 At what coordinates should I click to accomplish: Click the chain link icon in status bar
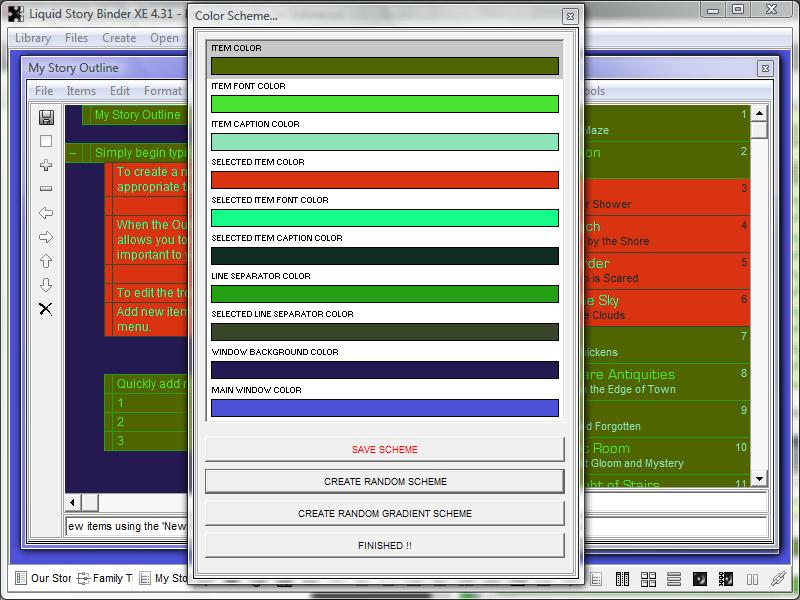778,579
